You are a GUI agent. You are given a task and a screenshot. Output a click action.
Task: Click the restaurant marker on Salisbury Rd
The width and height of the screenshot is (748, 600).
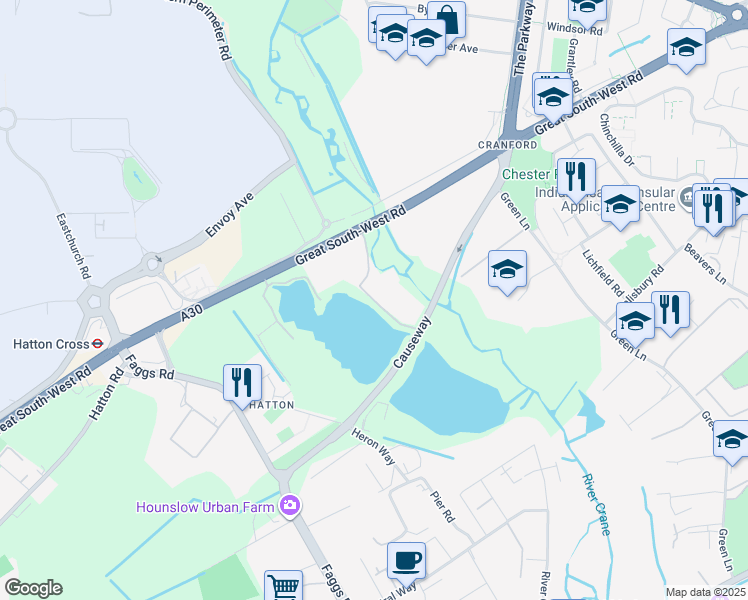pyautogui.click(x=670, y=310)
